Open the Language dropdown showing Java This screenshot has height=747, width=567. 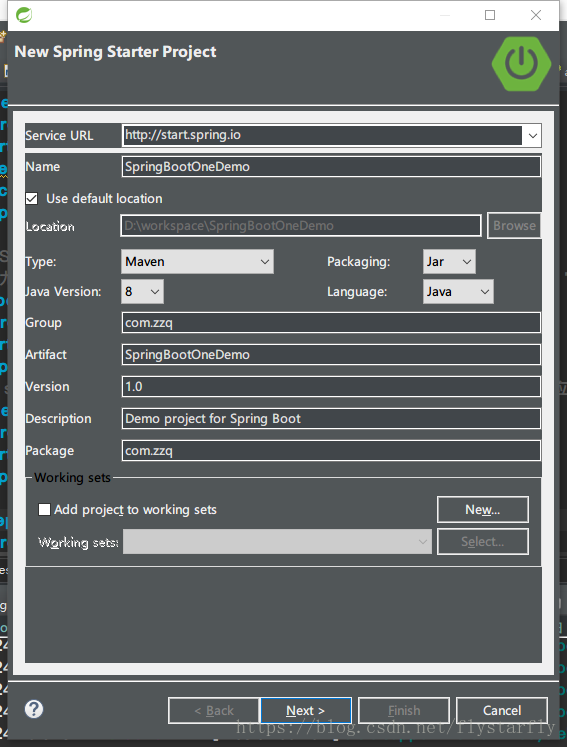pyautogui.click(x=458, y=292)
